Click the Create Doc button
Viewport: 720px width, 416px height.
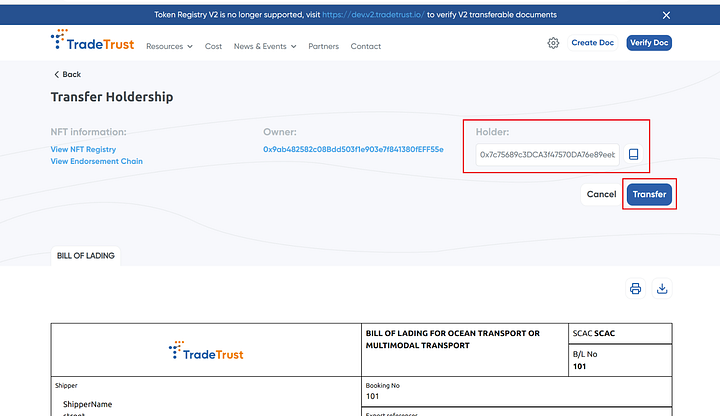click(593, 43)
